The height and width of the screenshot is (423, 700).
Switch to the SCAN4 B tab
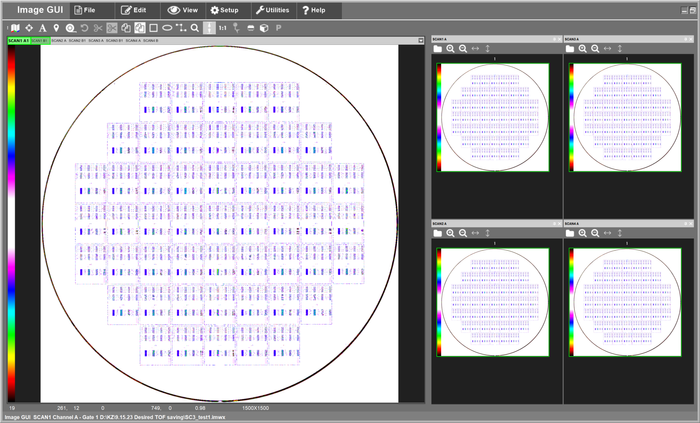[150, 41]
